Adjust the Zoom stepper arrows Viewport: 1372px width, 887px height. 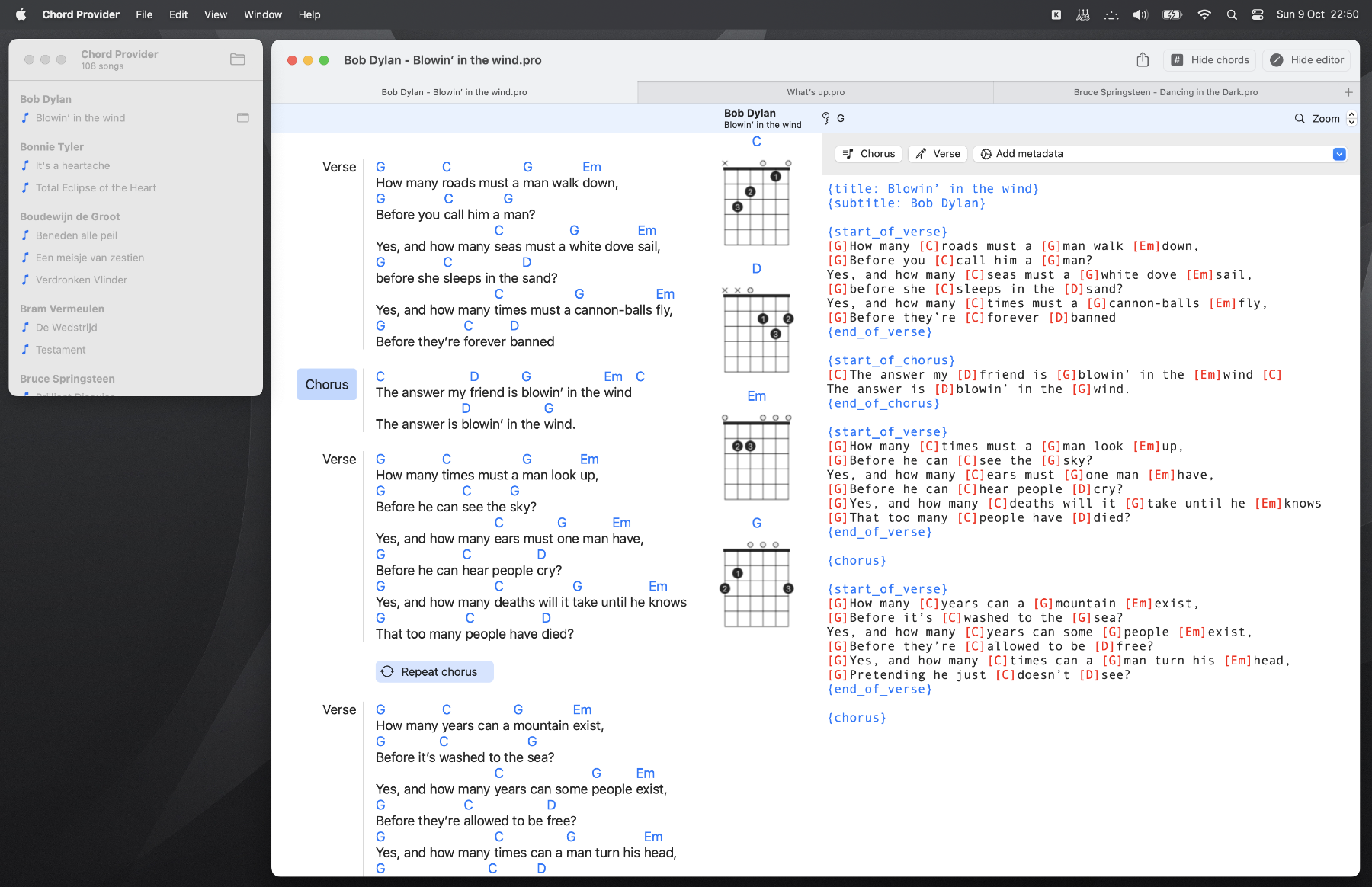(1351, 118)
